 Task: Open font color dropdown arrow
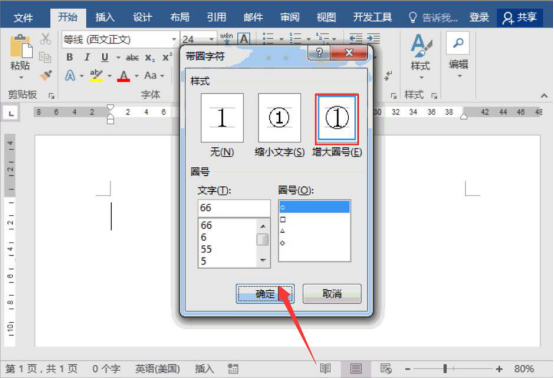tap(136, 76)
